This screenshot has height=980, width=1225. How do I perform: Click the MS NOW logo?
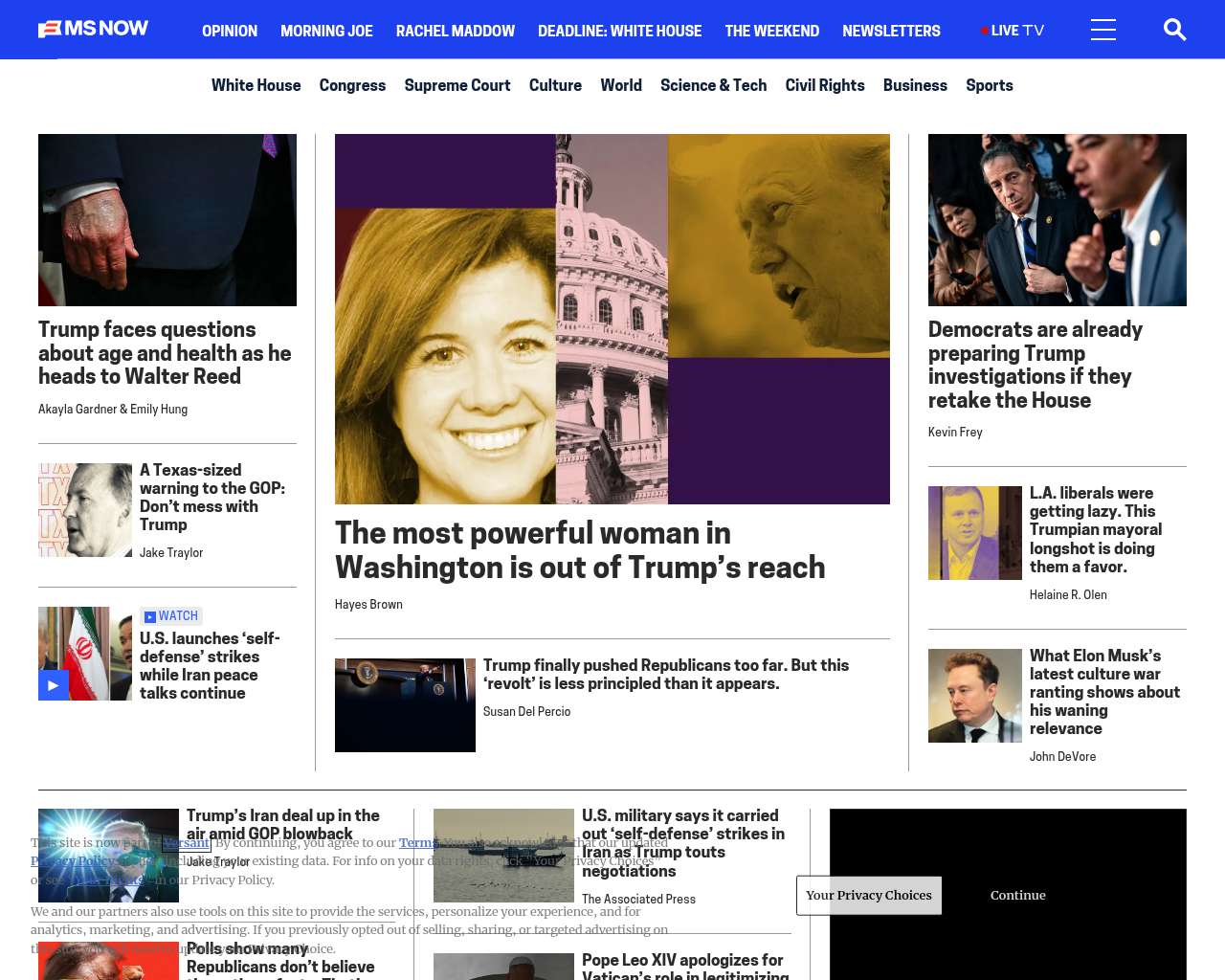93,29
